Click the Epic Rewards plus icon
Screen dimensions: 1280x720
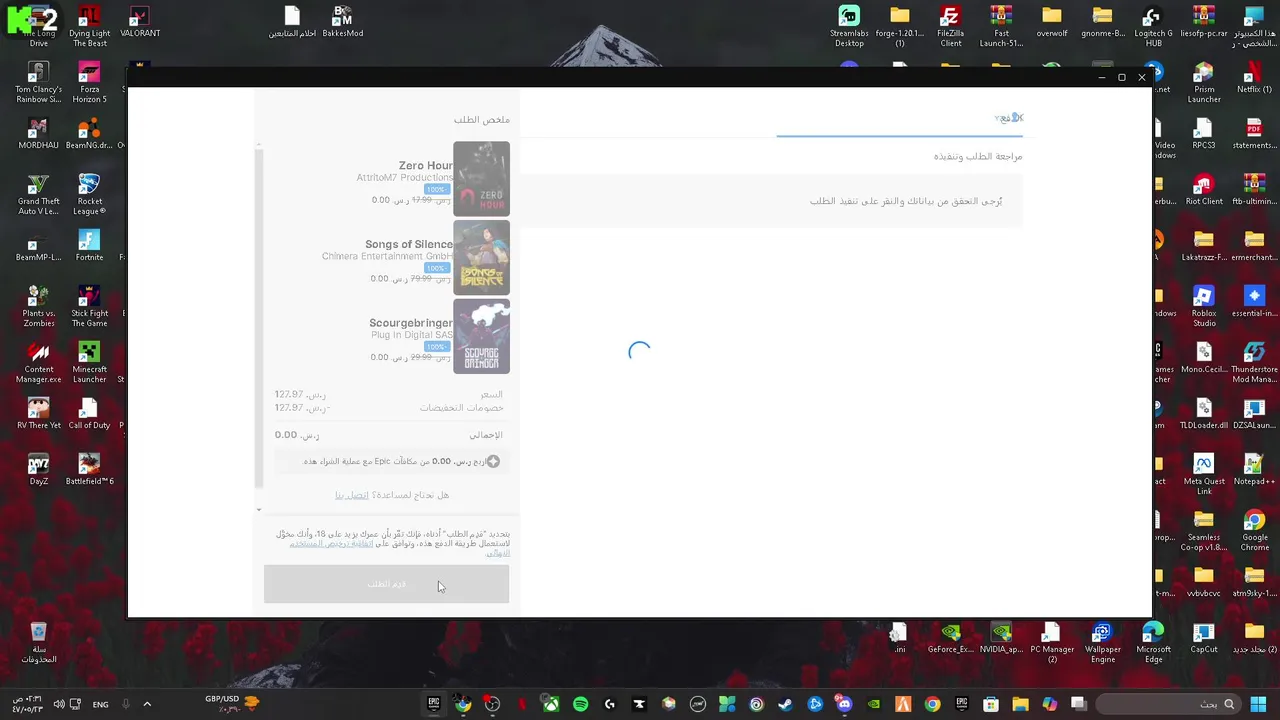pos(493,461)
